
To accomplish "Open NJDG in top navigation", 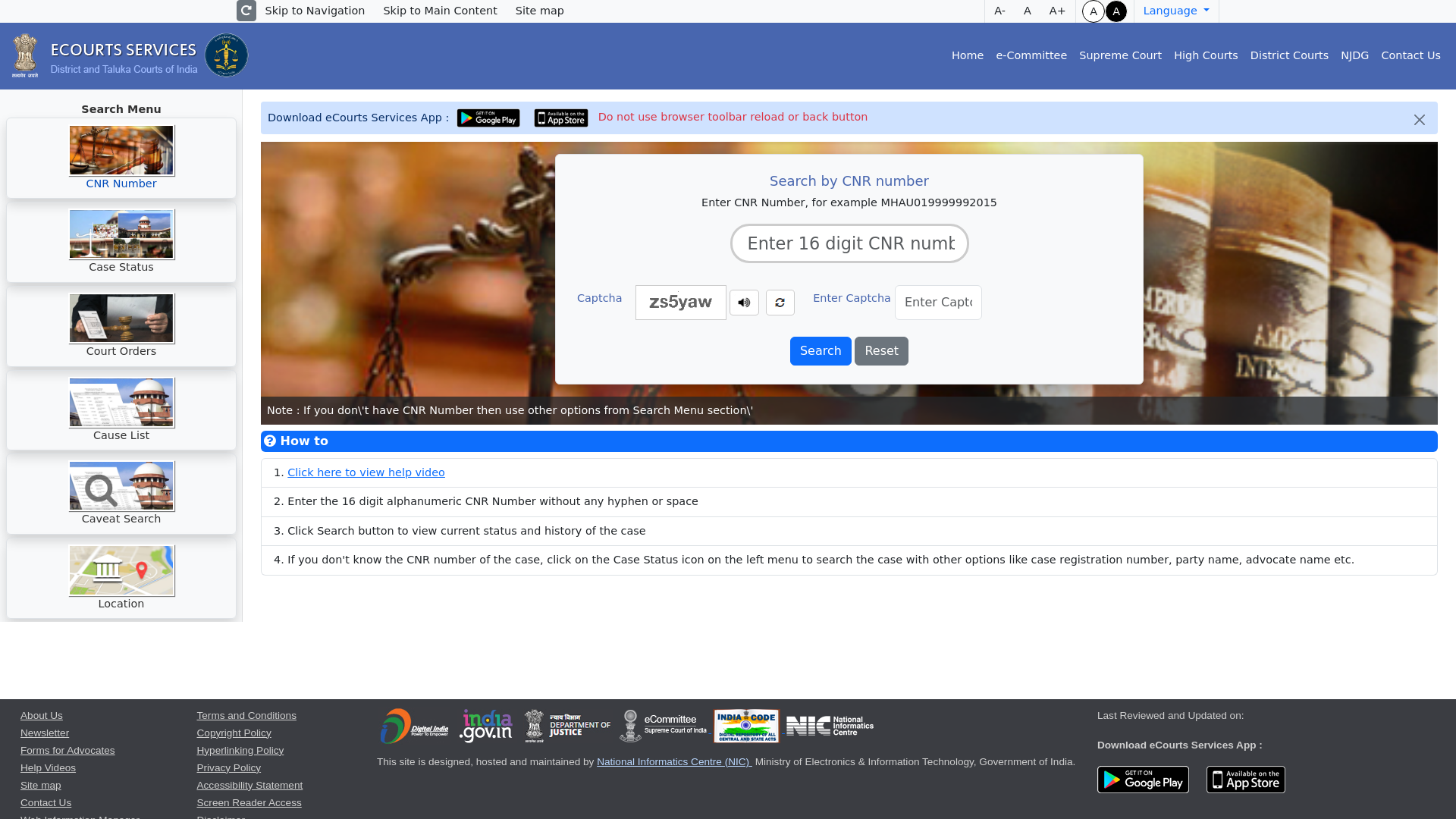I will point(1354,55).
